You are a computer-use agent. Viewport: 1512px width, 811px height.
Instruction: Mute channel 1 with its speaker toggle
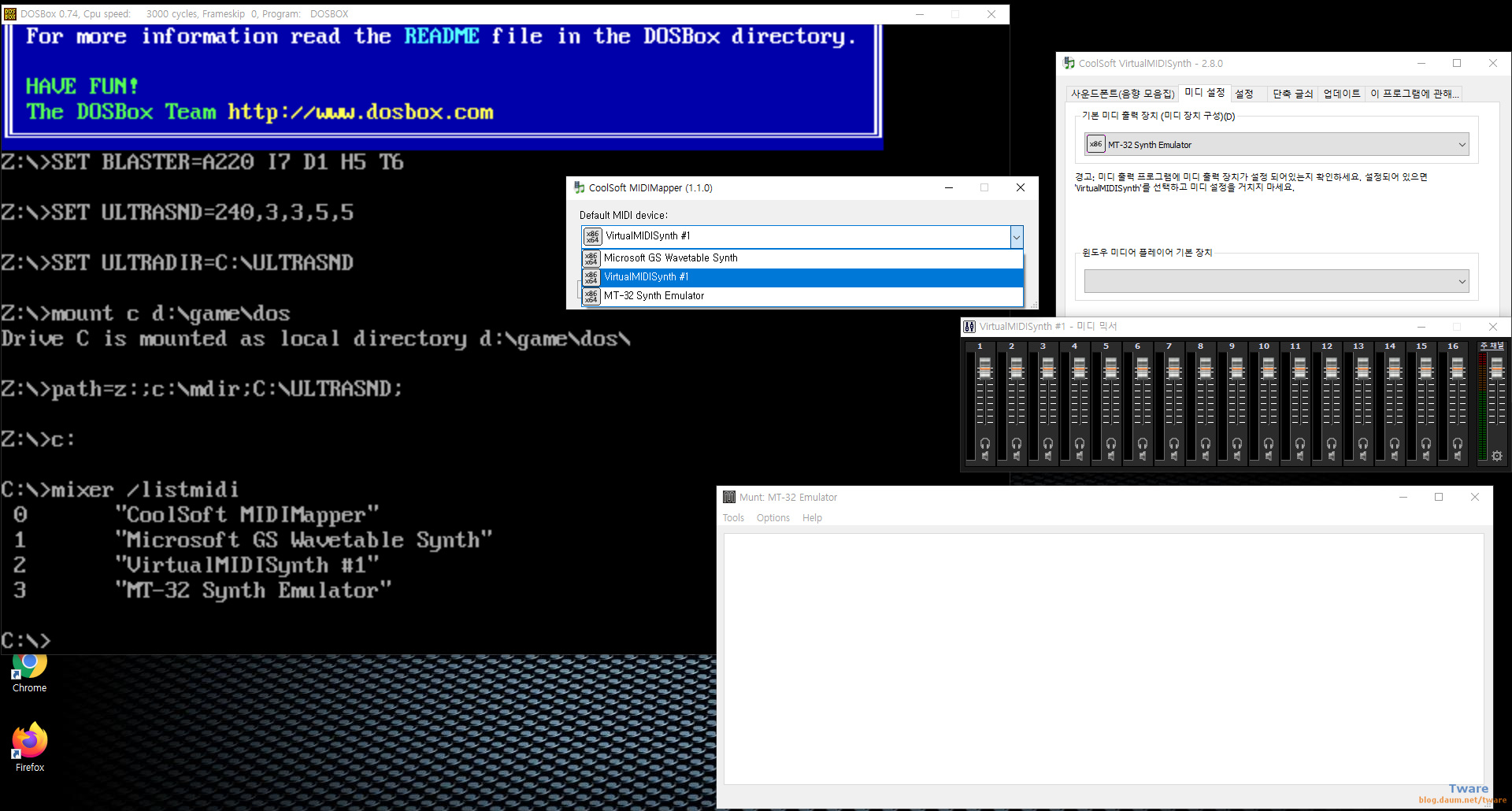point(985,456)
